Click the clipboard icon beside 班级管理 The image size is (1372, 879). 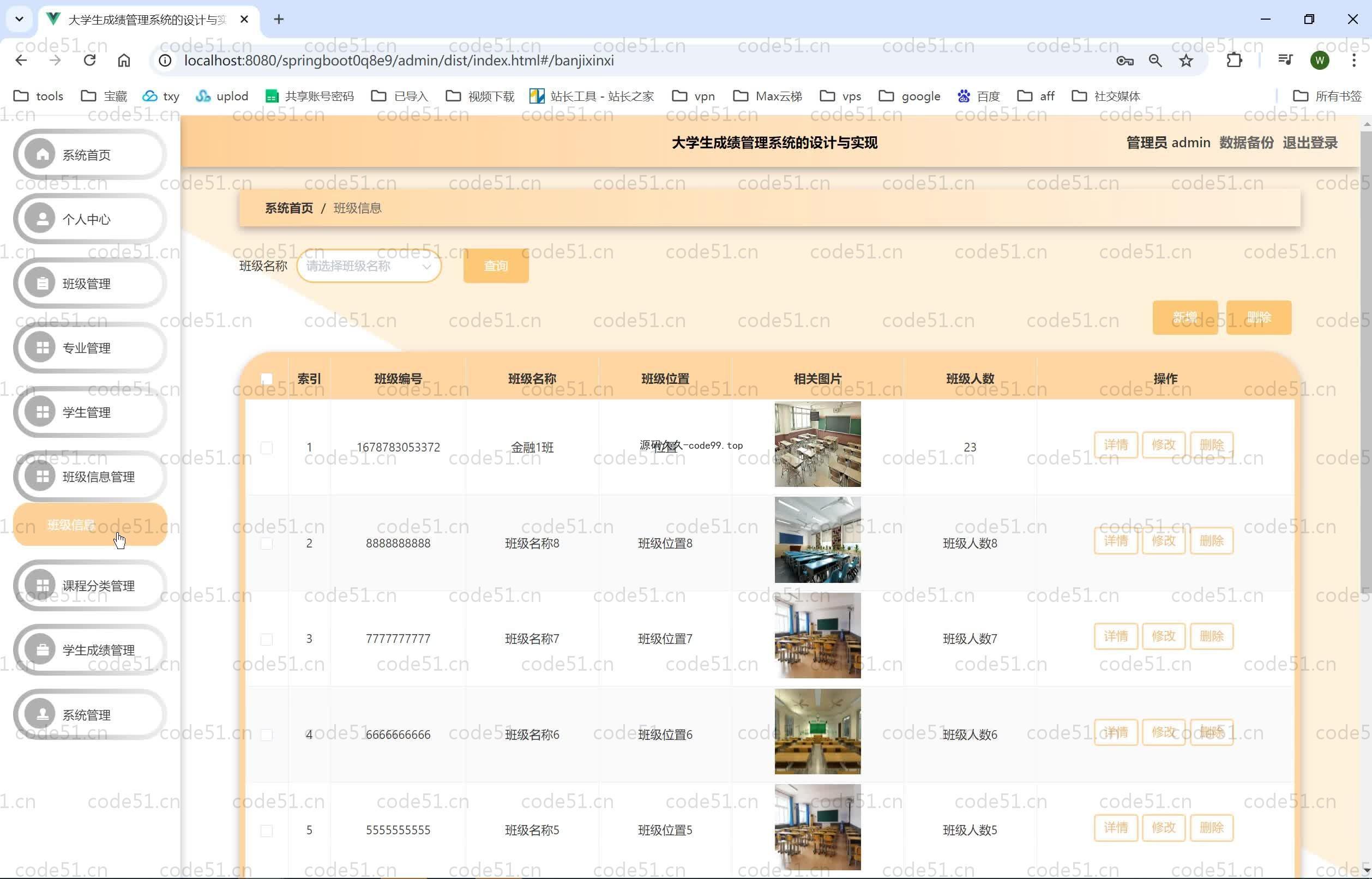42,283
